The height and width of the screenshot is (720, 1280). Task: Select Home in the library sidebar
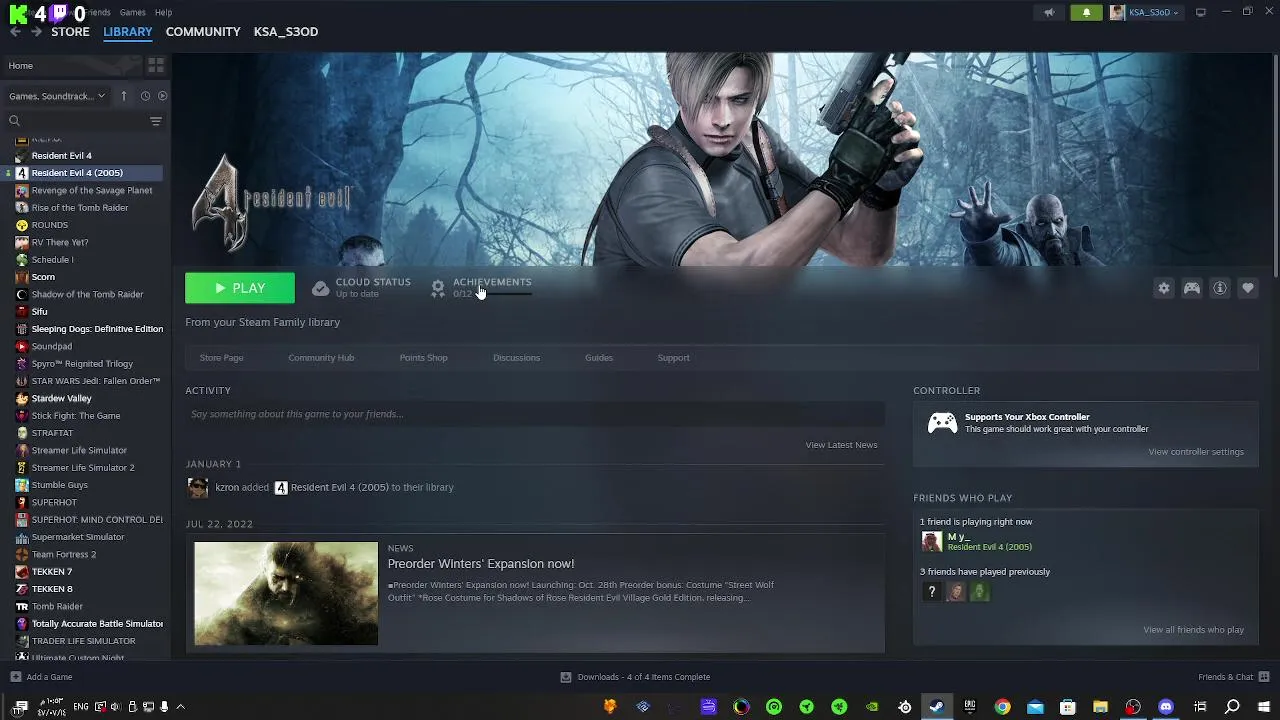(x=74, y=66)
